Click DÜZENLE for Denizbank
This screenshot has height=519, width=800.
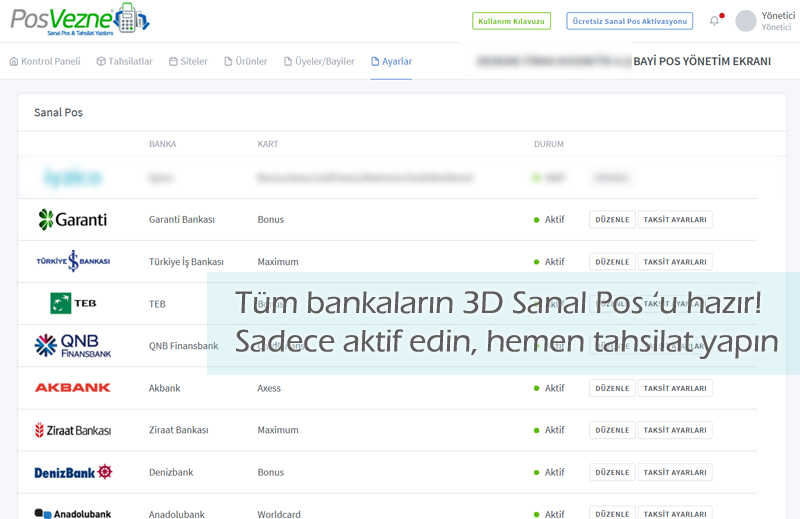point(612,473)
